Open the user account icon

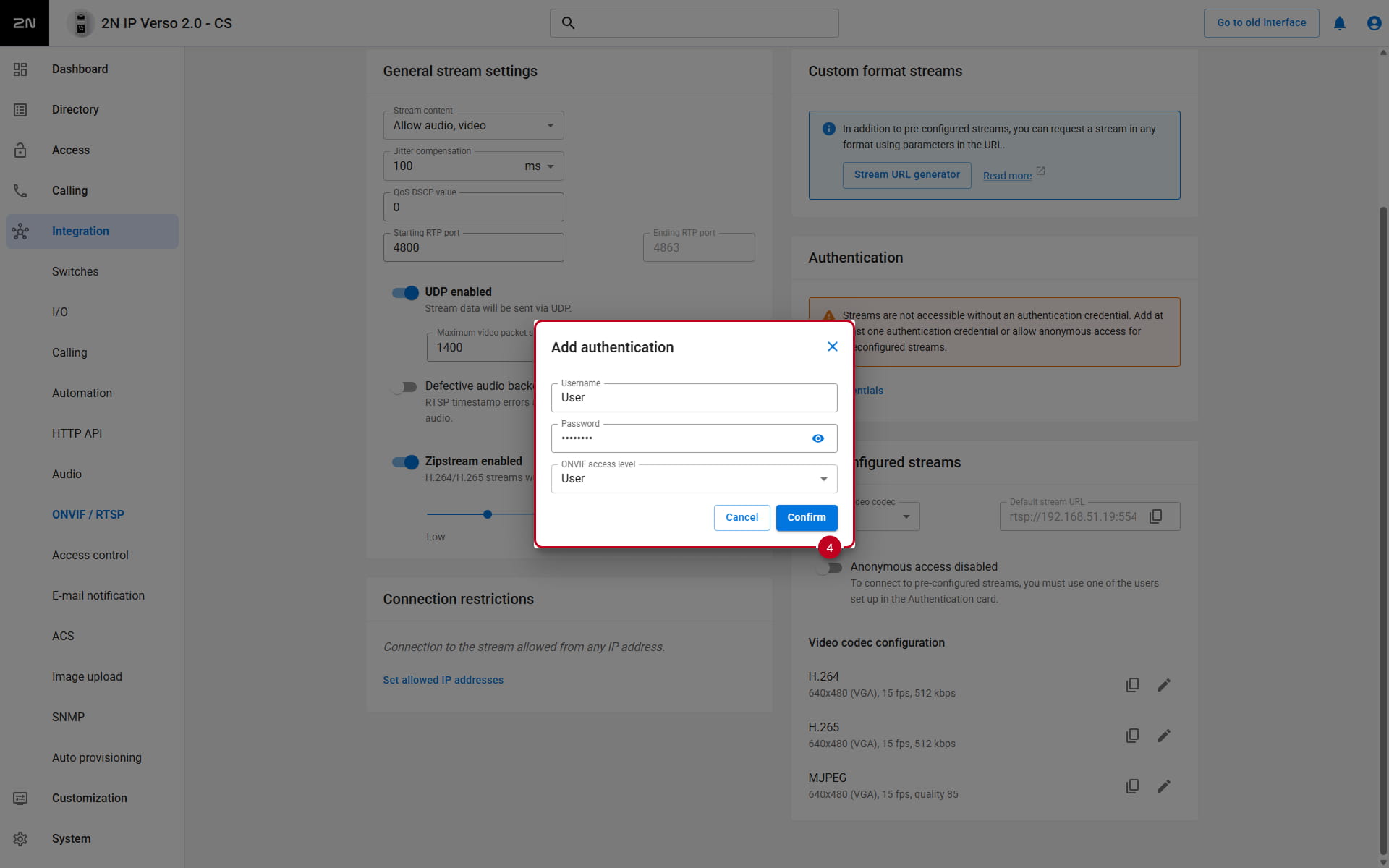(1374, 23)
